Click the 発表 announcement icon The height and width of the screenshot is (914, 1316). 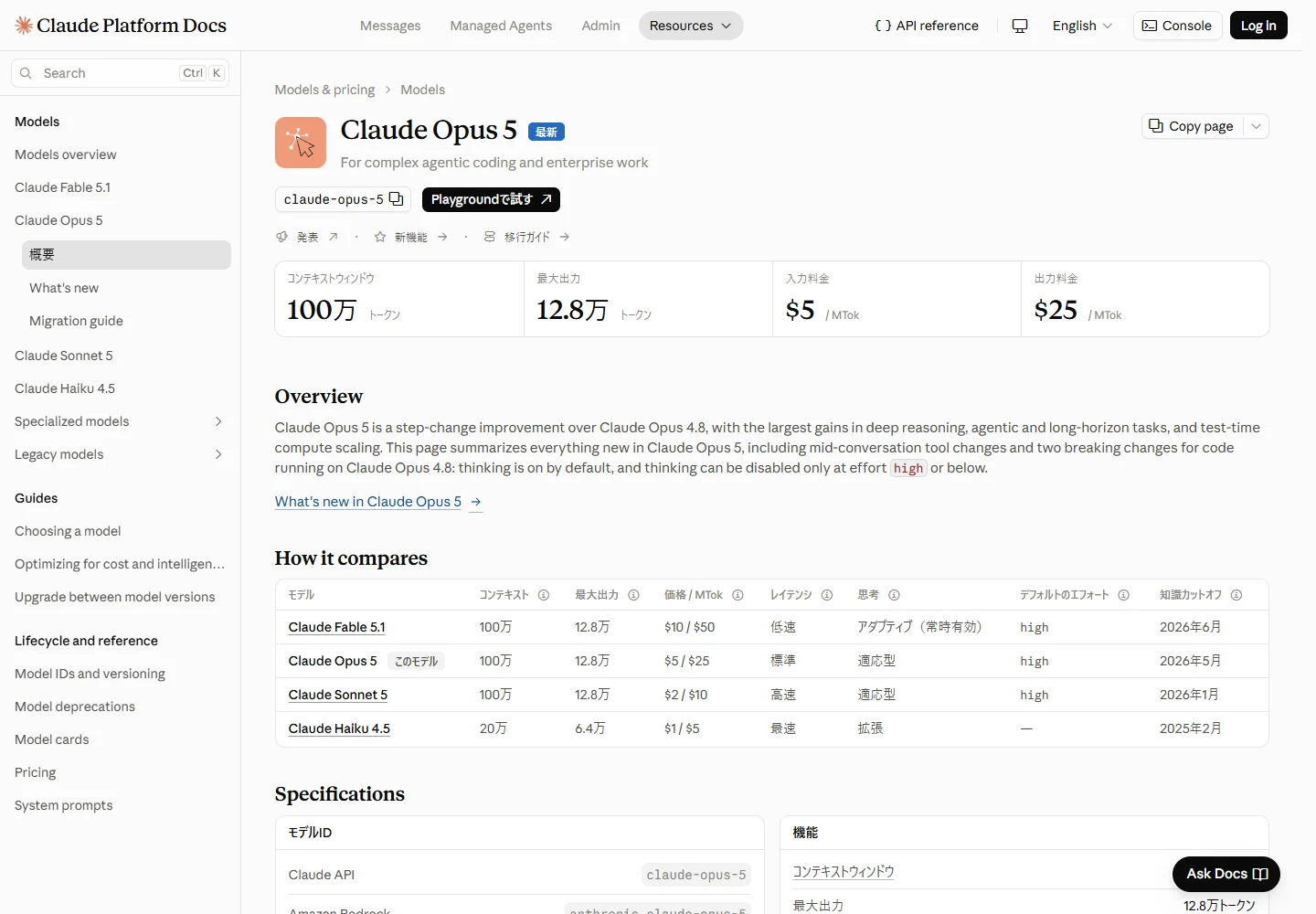click(282, 237)
